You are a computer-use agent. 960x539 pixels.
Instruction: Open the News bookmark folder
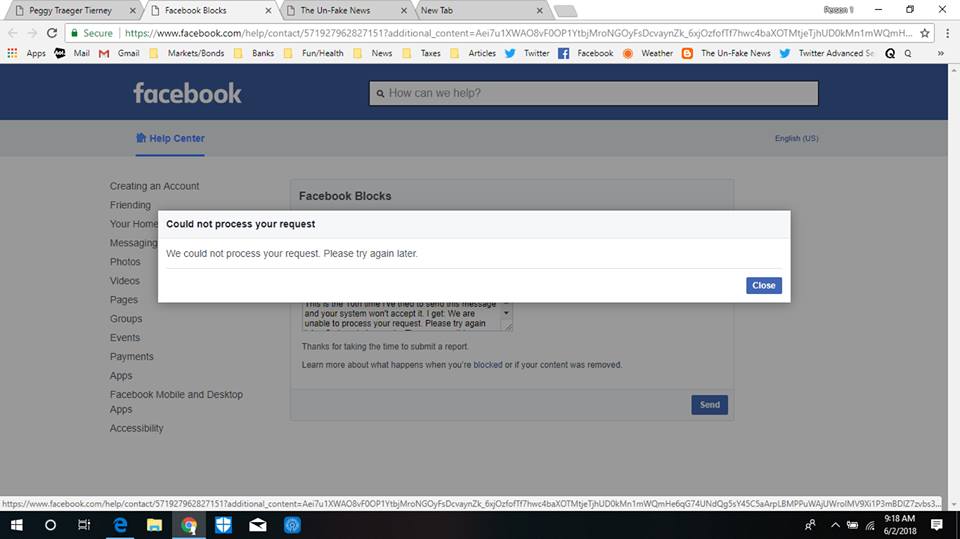[373, 53]
